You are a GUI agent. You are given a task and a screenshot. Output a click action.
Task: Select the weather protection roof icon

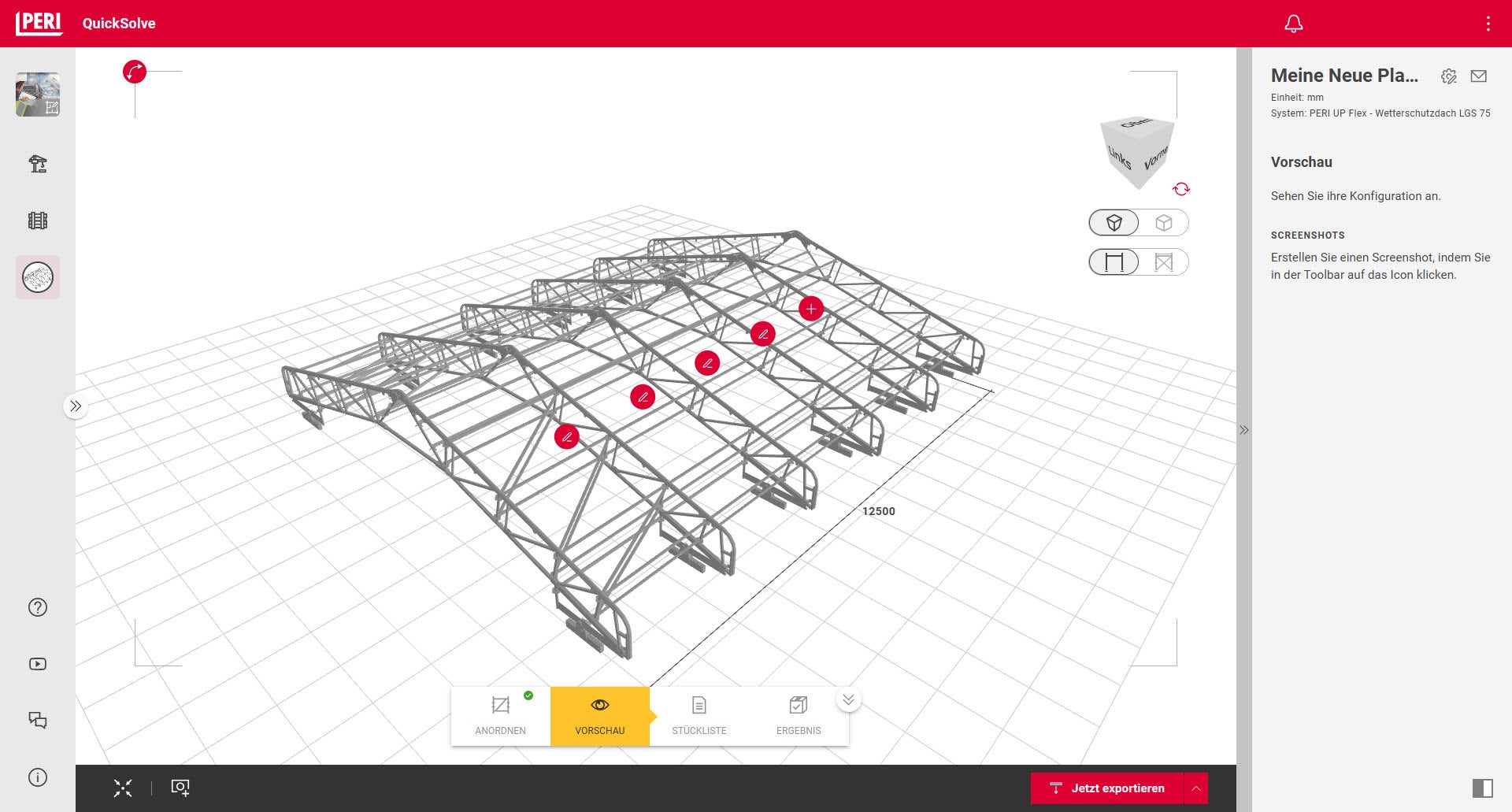pyautogui.click(x=38, y=277)
